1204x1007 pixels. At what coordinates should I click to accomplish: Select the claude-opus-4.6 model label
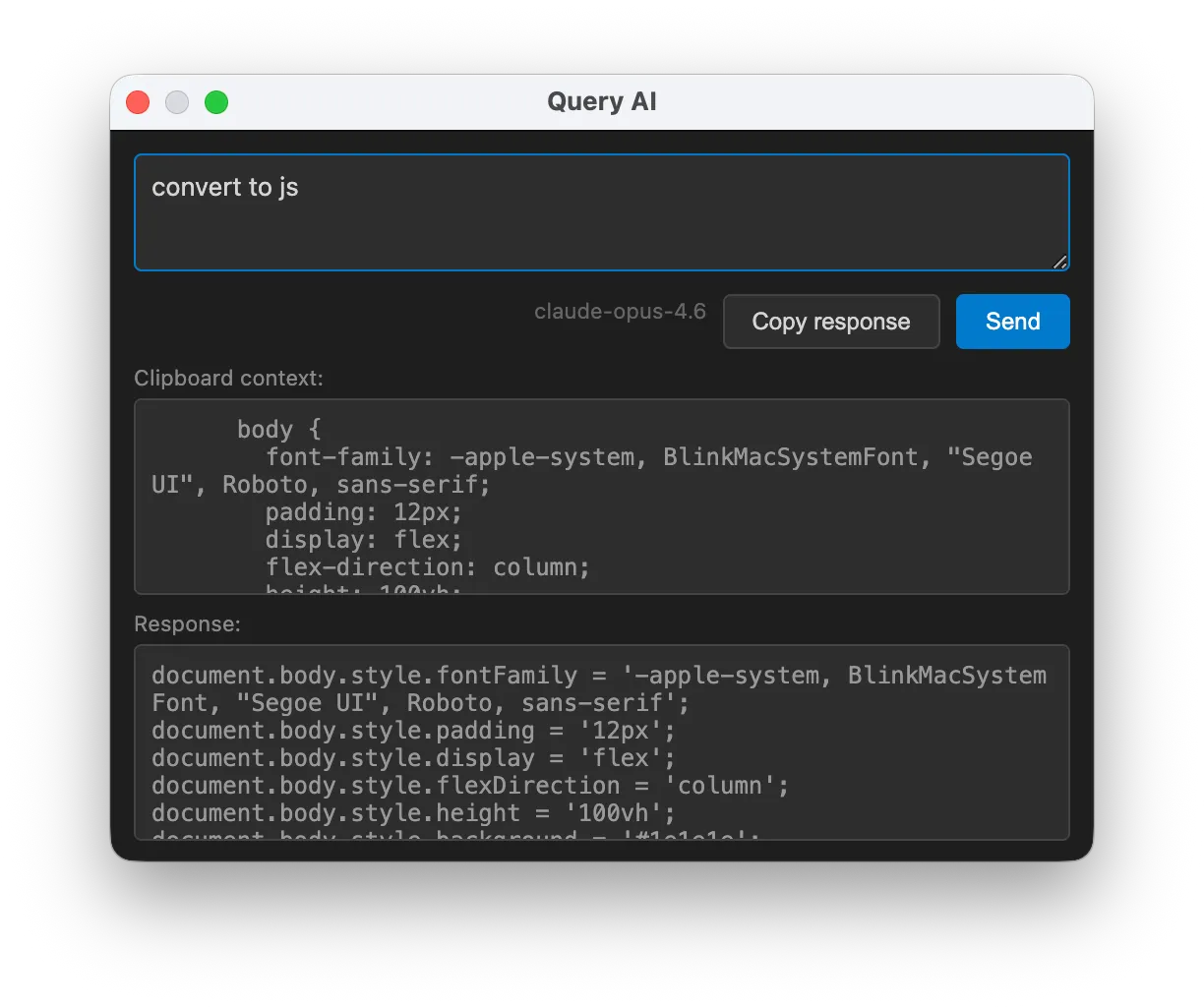(620, 311)
